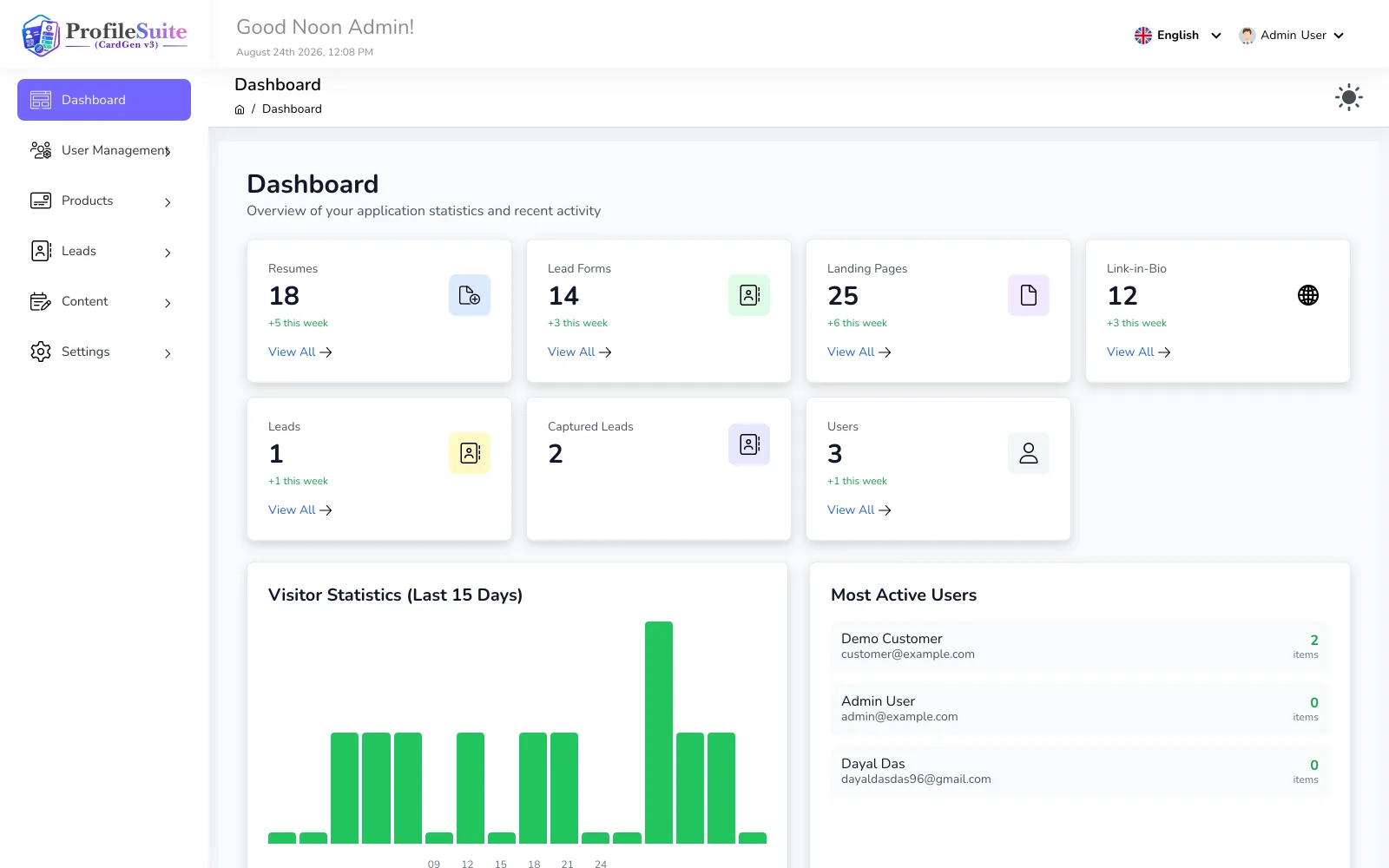Image resolution: width=1389 pixels, height=868 pixels.
Task: Expand the Settings menu chevron
Action: [x=168, y=353]
